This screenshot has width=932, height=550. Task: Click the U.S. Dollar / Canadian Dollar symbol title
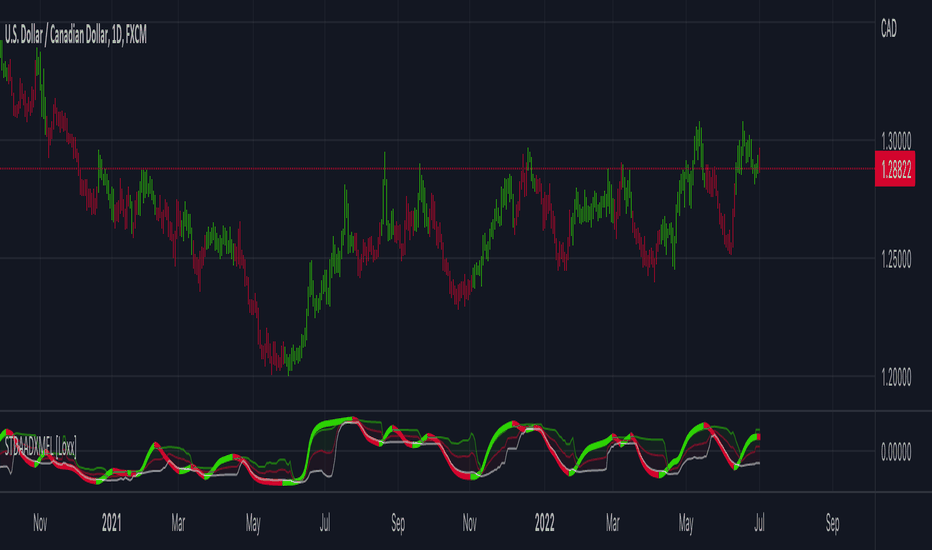tap(75, 35)
